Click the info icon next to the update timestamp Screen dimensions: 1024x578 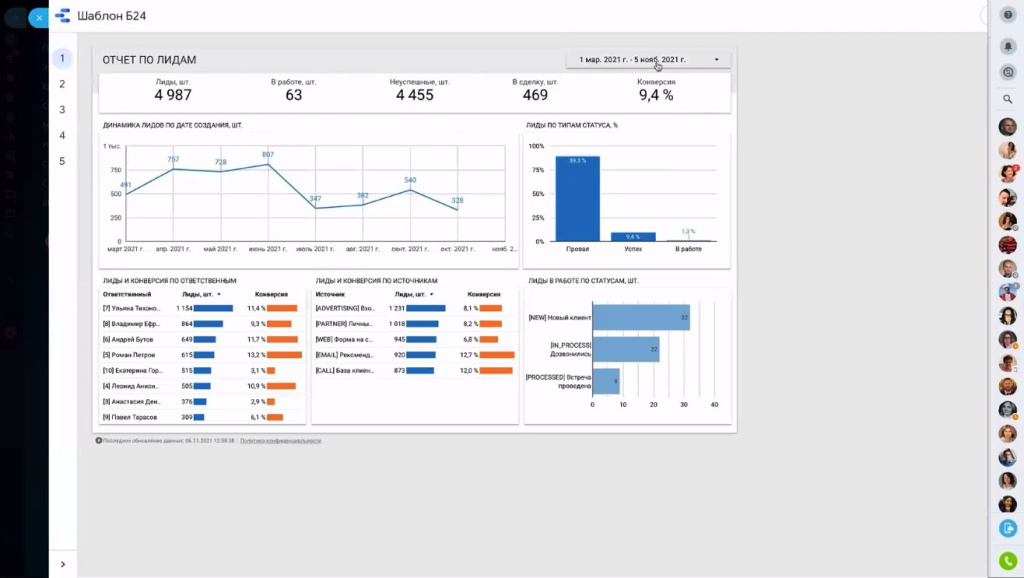(98, 440)
